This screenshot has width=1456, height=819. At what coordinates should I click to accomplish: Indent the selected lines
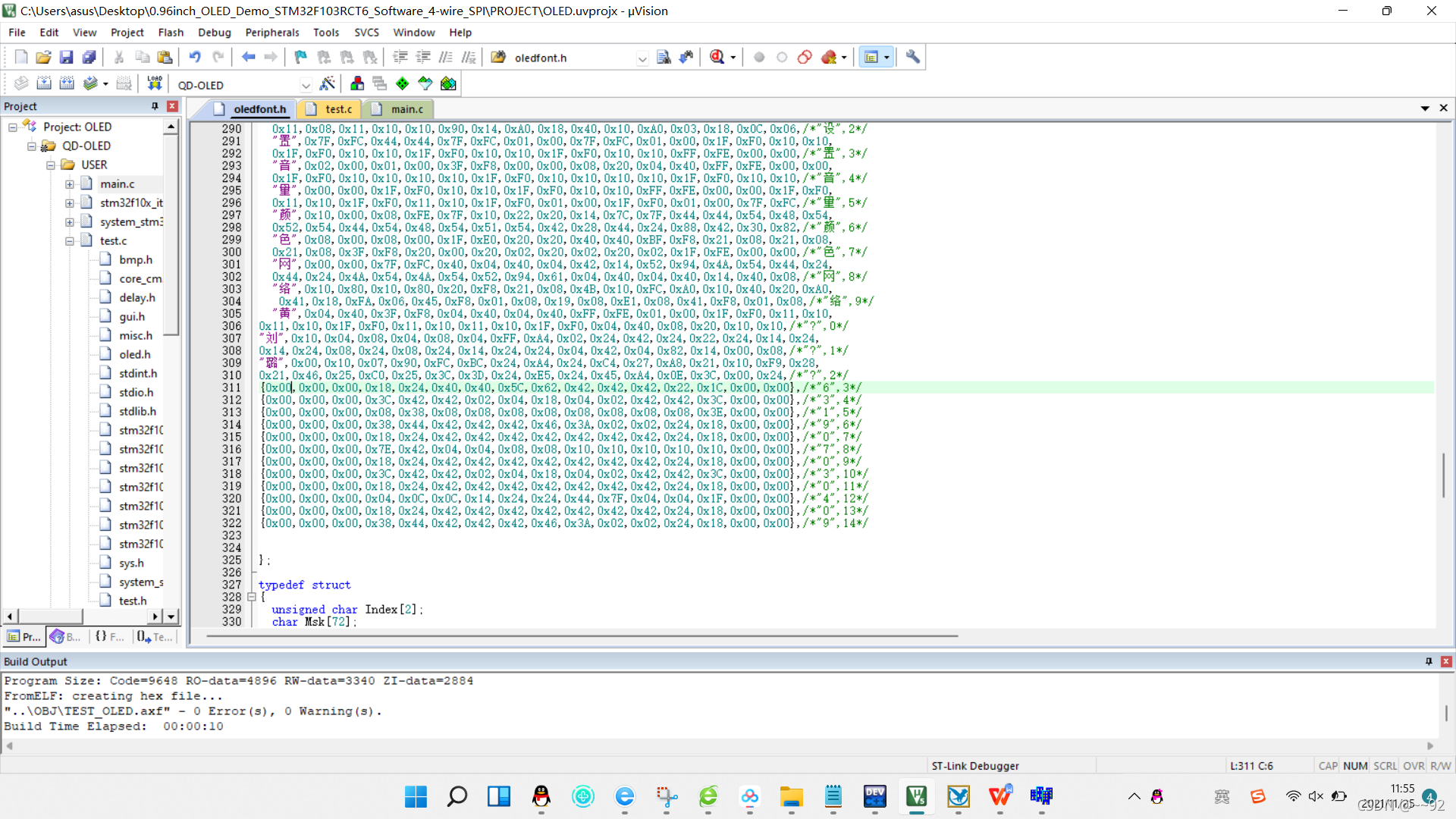point(400,58)
